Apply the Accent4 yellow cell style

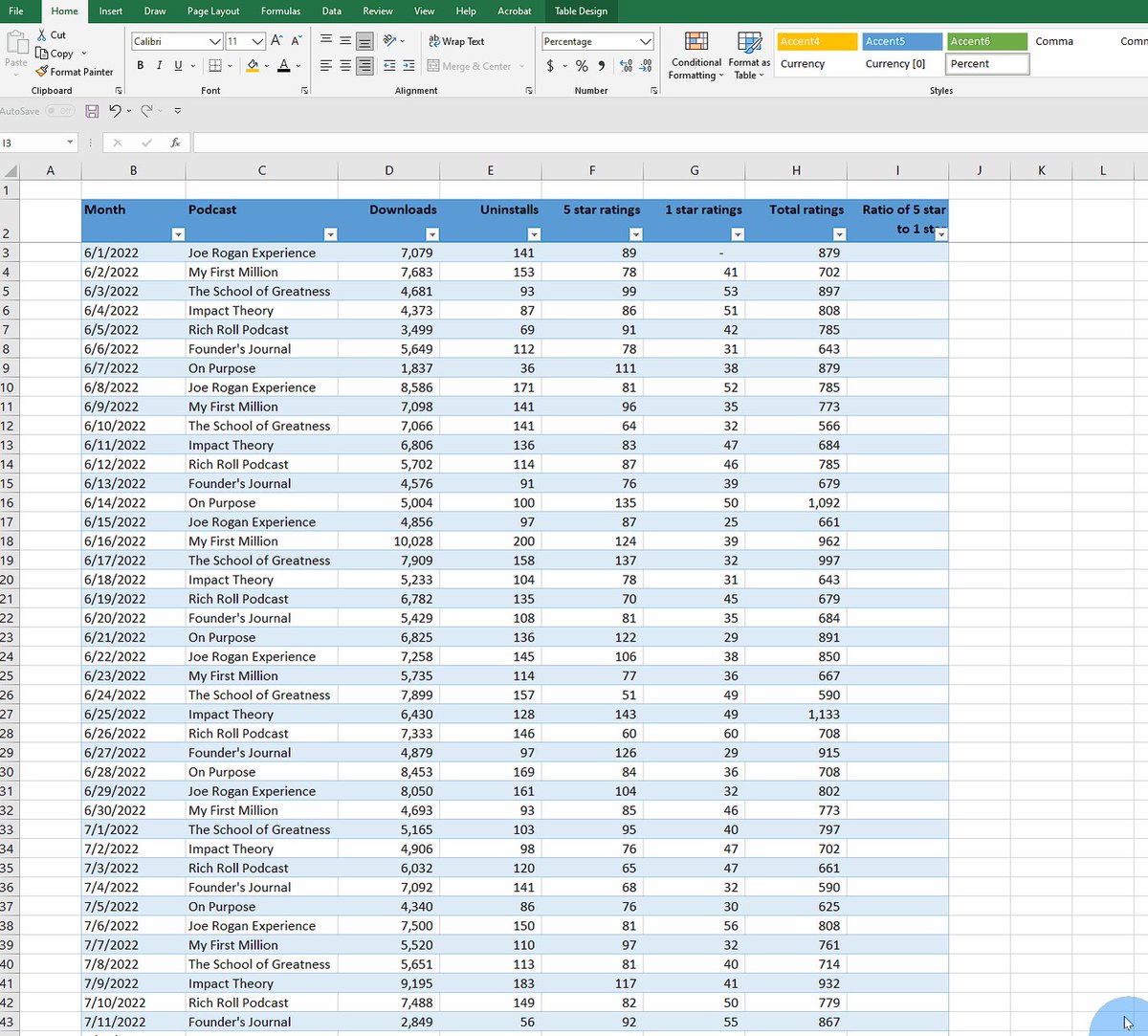816,41
